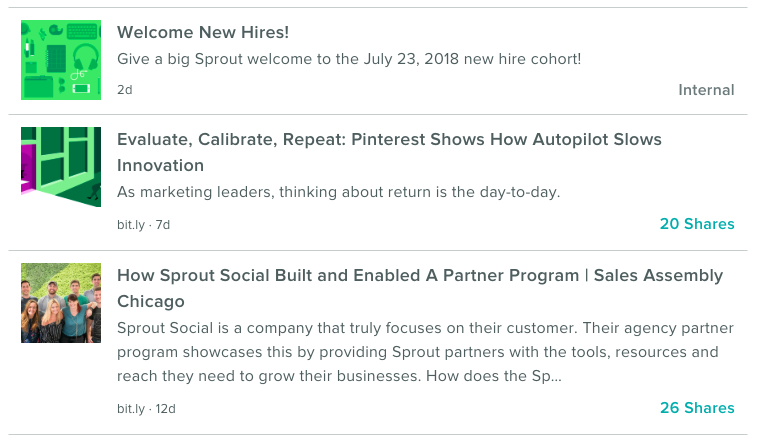Click the Pinterest article green door thumbnail
Viewport: 770px width, 440px height.
tap(61, 166)
